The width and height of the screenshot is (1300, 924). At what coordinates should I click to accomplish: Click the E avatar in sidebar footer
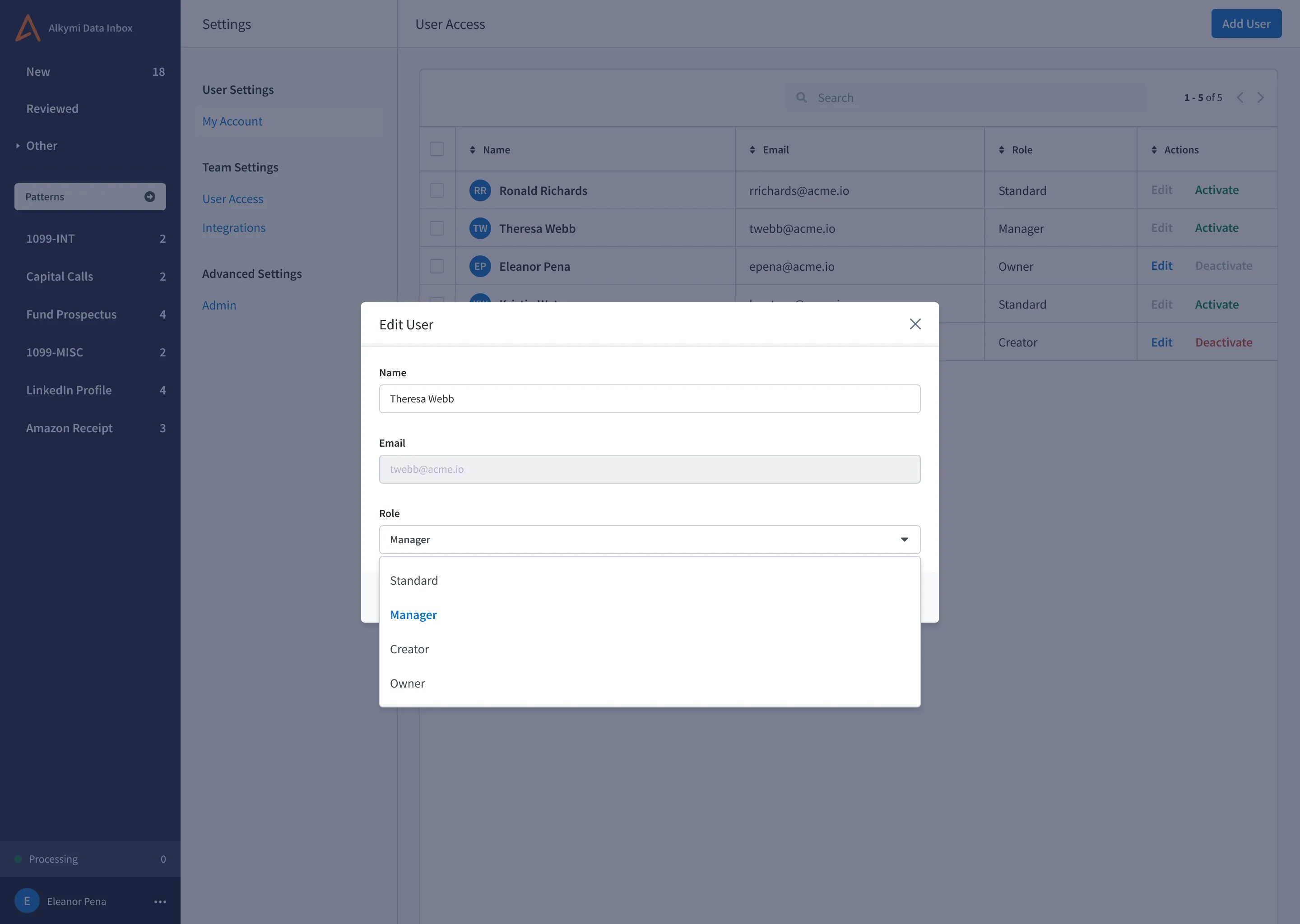(27, 901)
